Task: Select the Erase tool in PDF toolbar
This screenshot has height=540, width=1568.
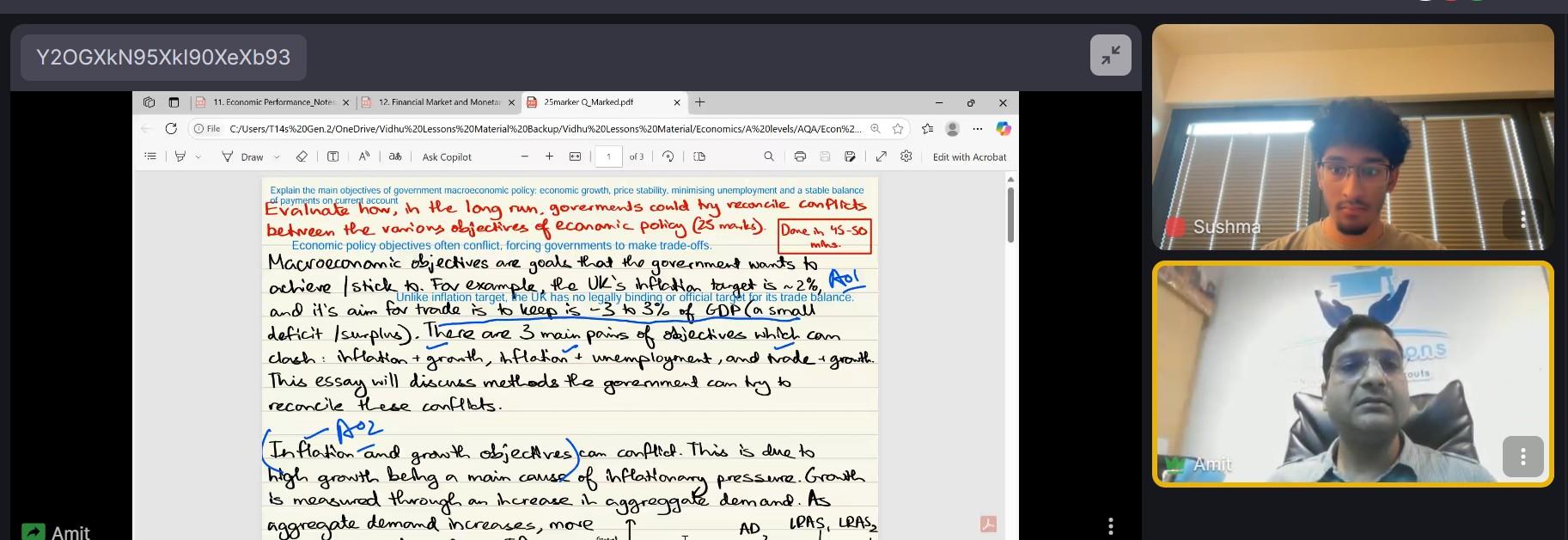Action: [302, 156]
